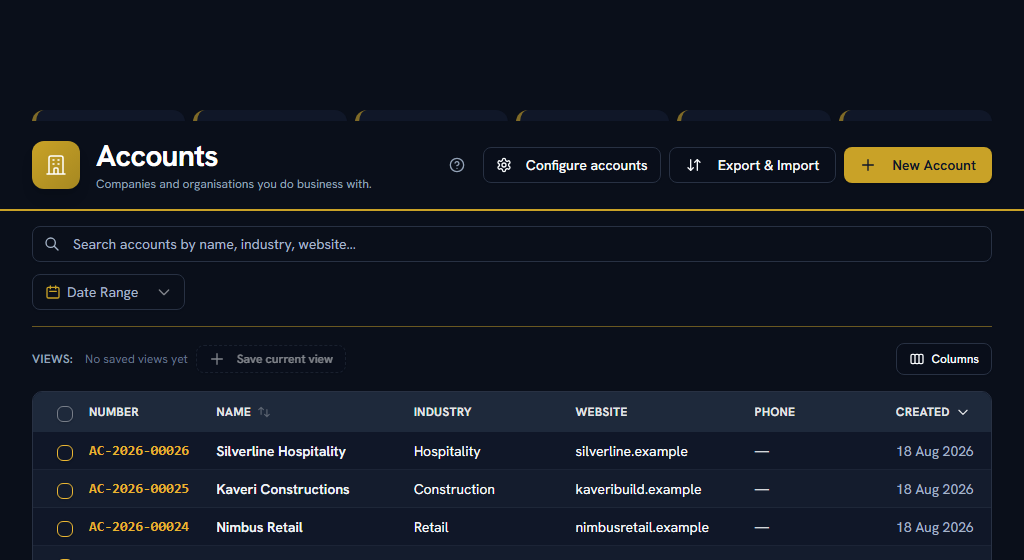Click the Nimbus Retail name
Screen dimensions: 1024x560
coord(259,527)
